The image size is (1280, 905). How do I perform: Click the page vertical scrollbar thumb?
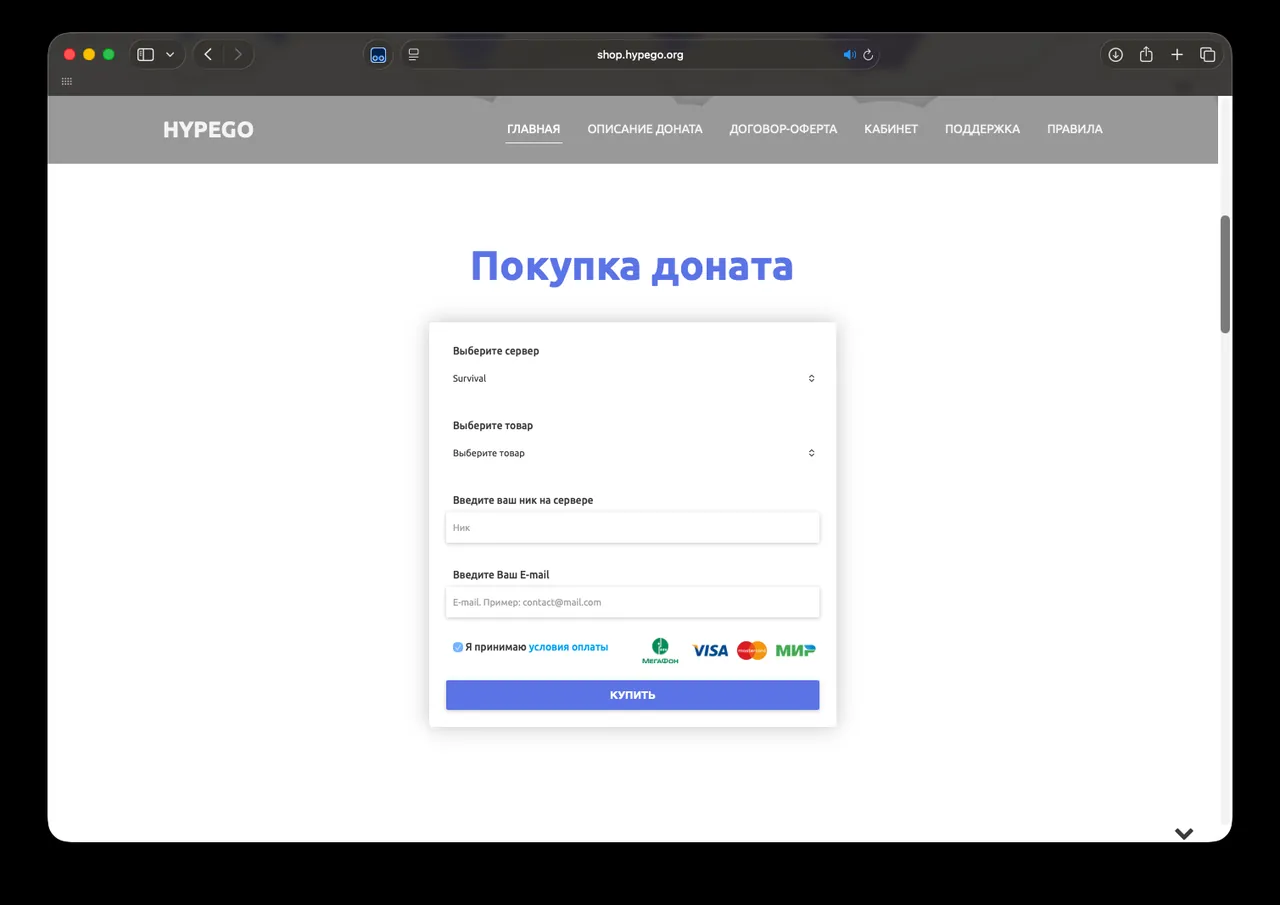coord(1225,274)
